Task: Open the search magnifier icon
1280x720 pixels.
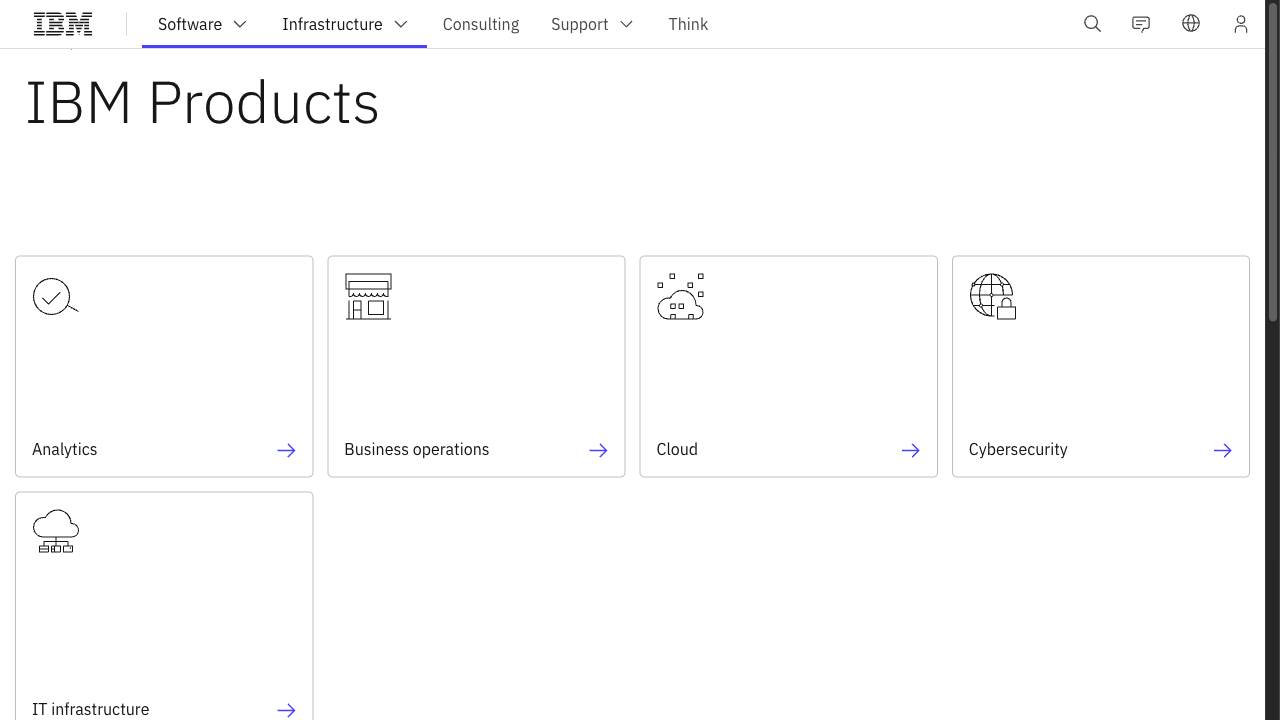Action: click(1092, 24)
